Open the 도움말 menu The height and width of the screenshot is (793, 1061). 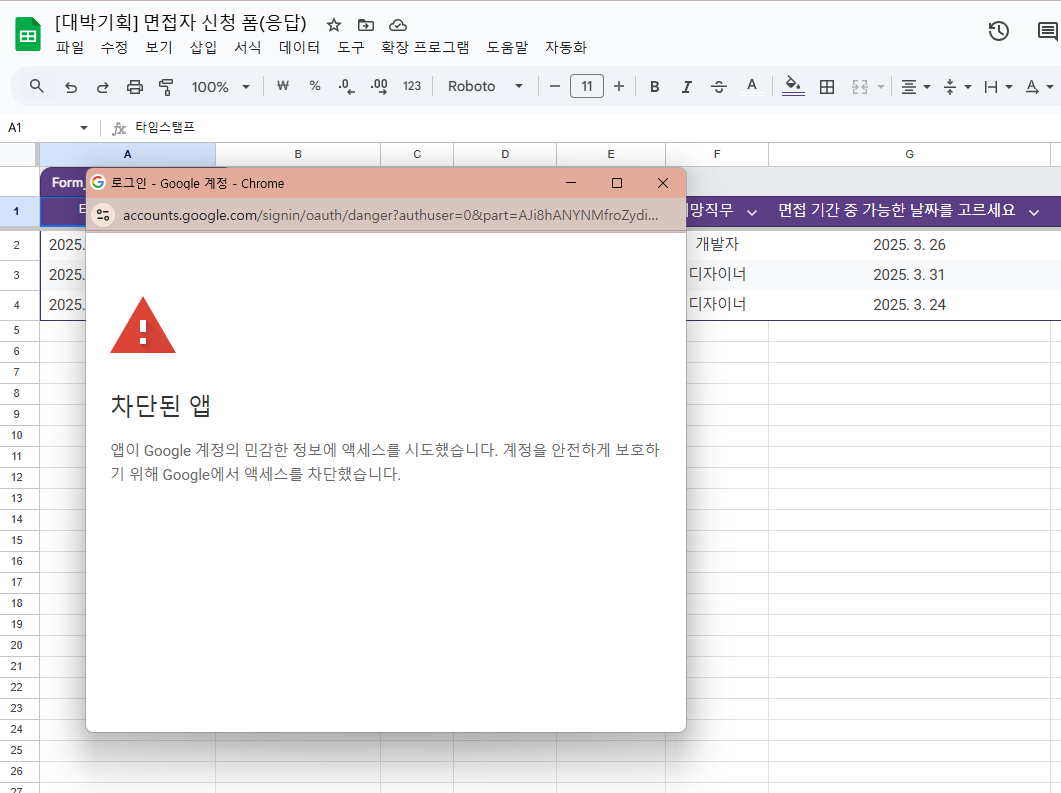507,47
